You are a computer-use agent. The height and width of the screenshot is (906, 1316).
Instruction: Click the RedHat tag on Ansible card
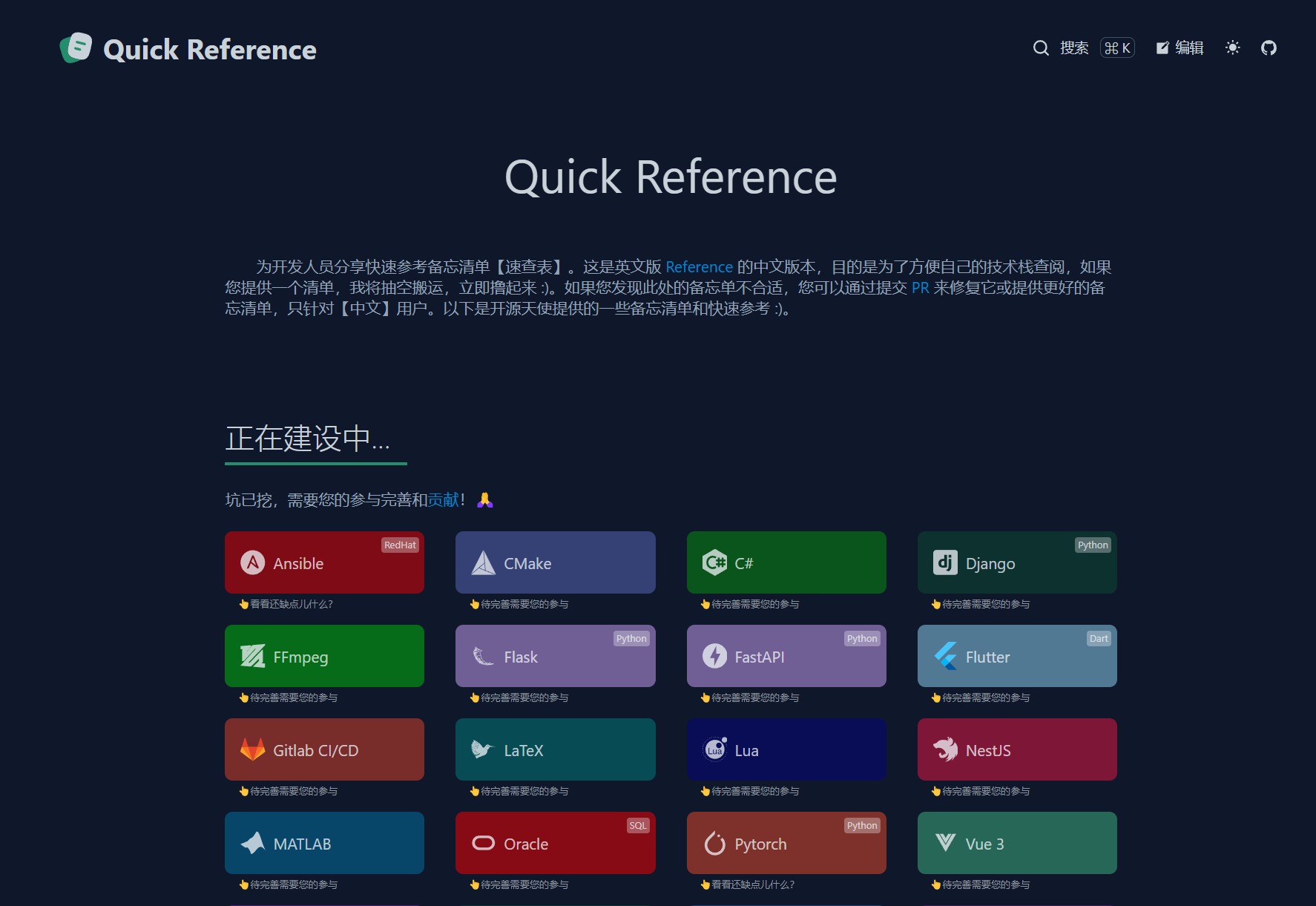pyautogui.click(x=400, y=545)
